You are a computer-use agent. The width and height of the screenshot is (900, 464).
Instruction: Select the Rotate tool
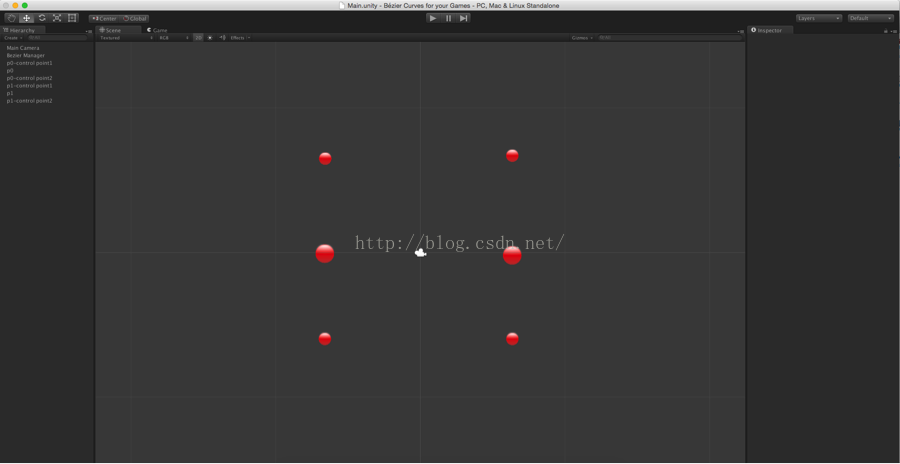[42, 18]
